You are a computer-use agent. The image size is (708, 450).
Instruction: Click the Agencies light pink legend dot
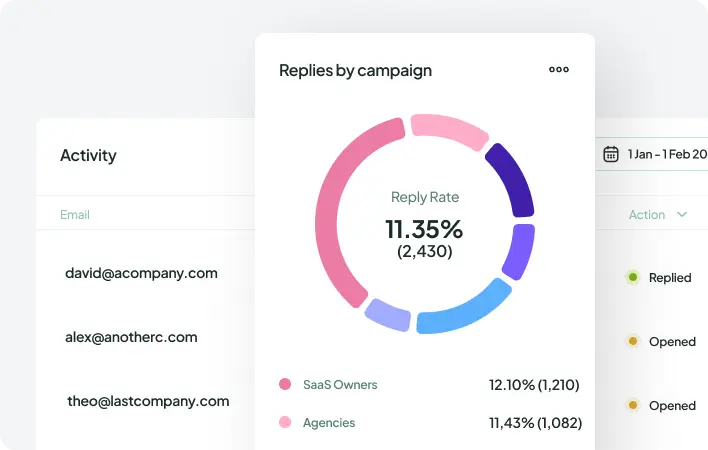coord(285,423)
